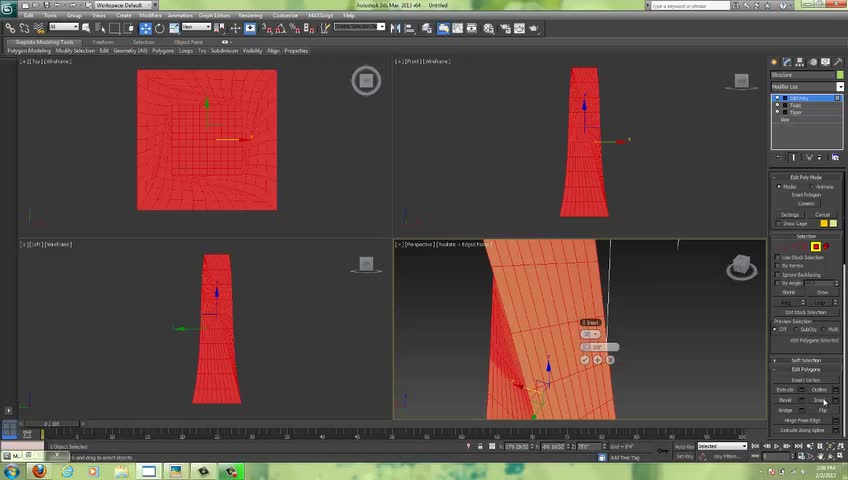Click the Mirror tool icon

click(395, 28)
